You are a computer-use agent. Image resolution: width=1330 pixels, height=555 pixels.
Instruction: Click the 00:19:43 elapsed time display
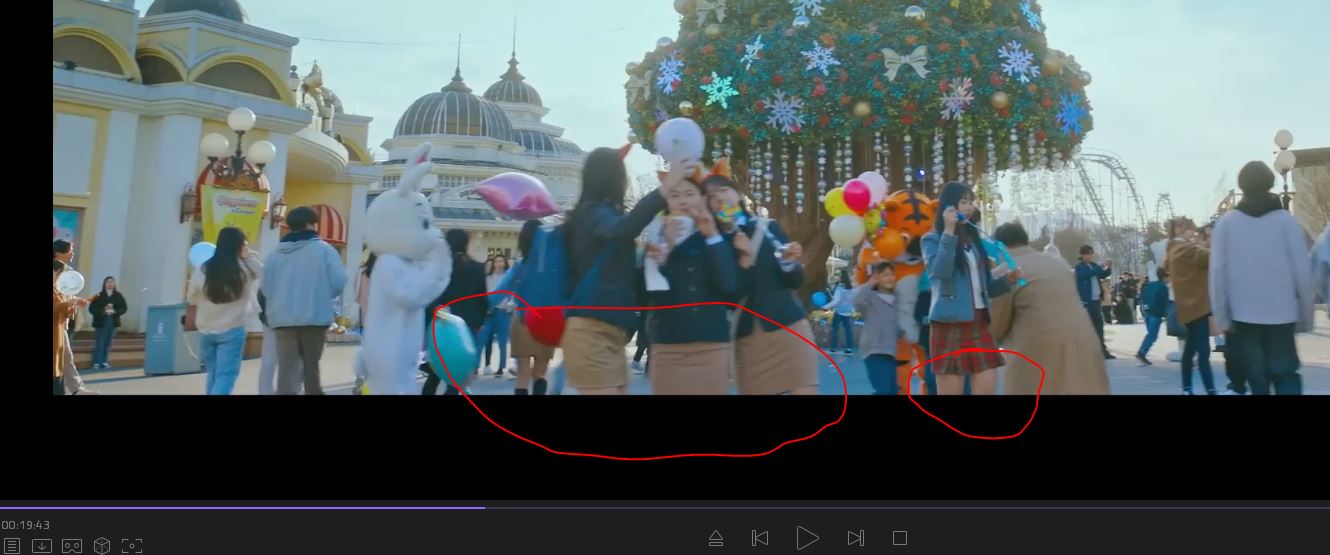(26, 525)
